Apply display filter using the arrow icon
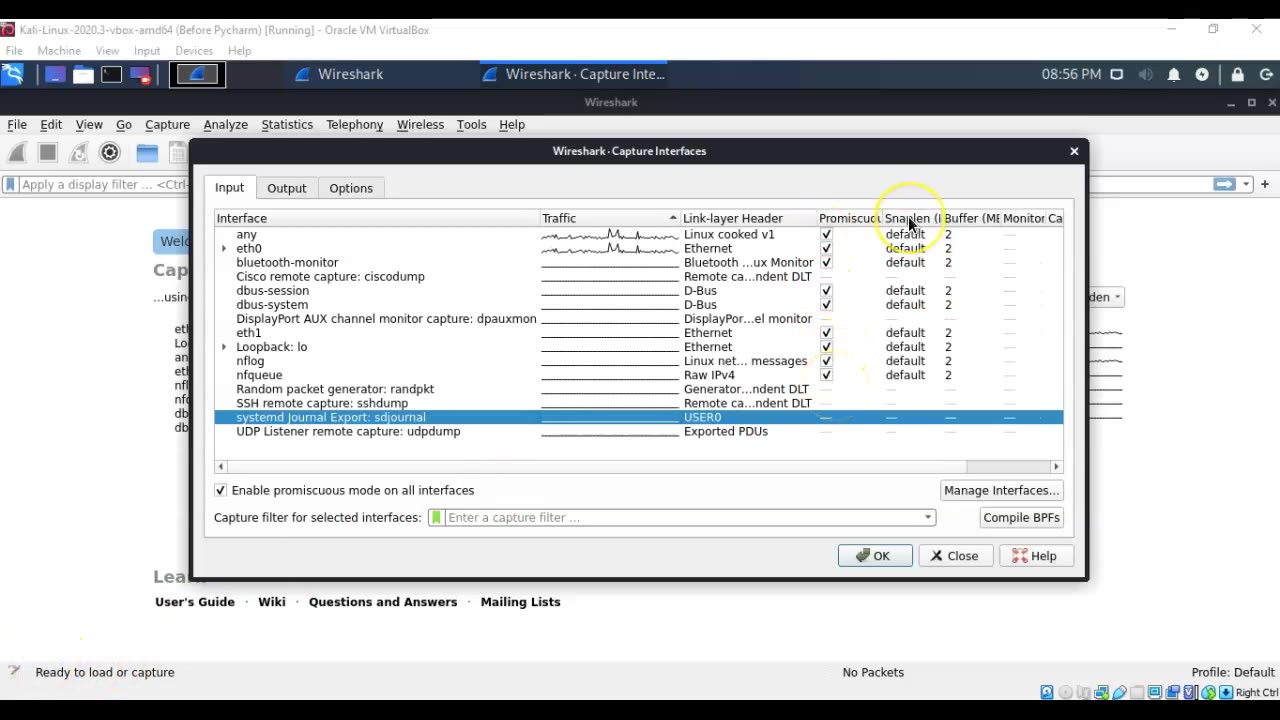Screen dimensions: 1280x720 tap(1224, 184)
